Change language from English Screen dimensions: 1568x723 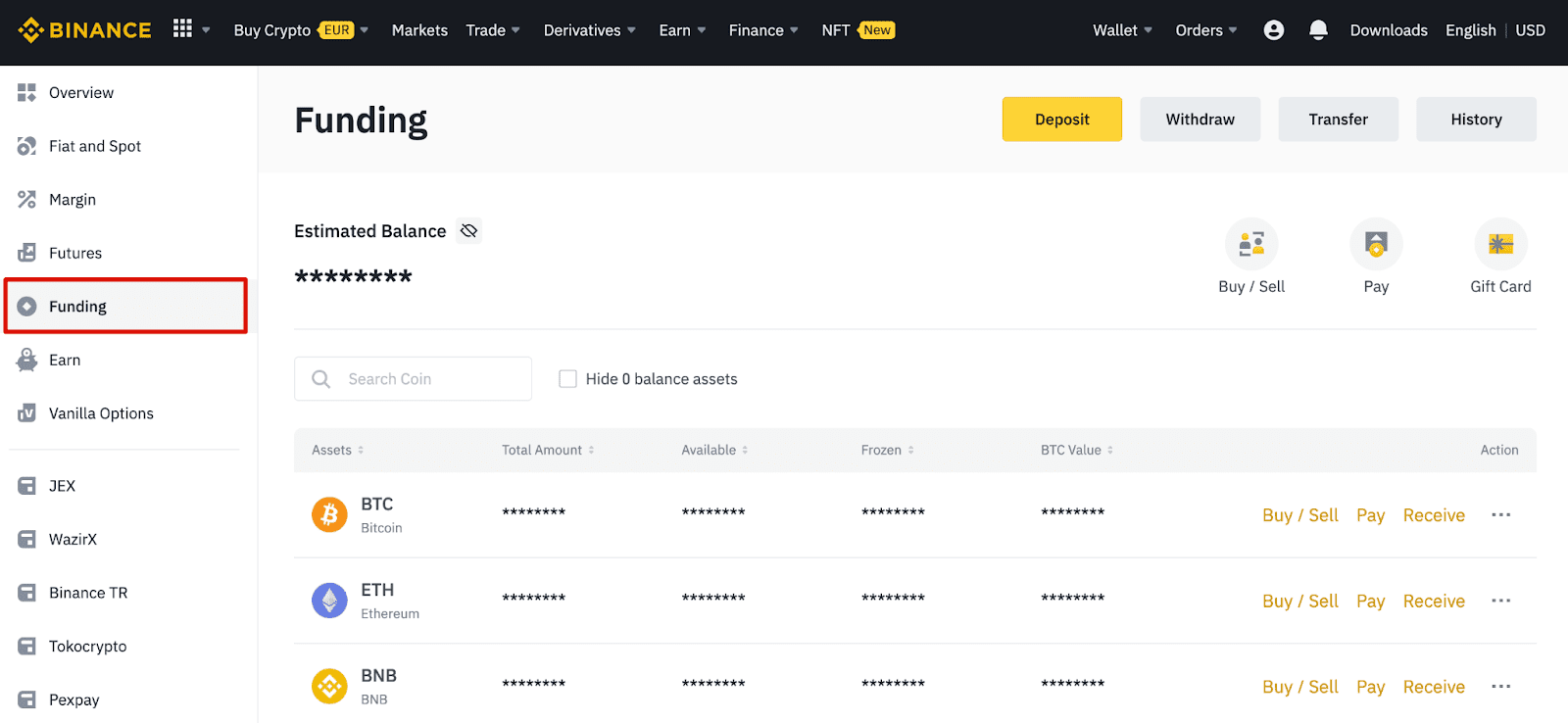[1470, 30]
